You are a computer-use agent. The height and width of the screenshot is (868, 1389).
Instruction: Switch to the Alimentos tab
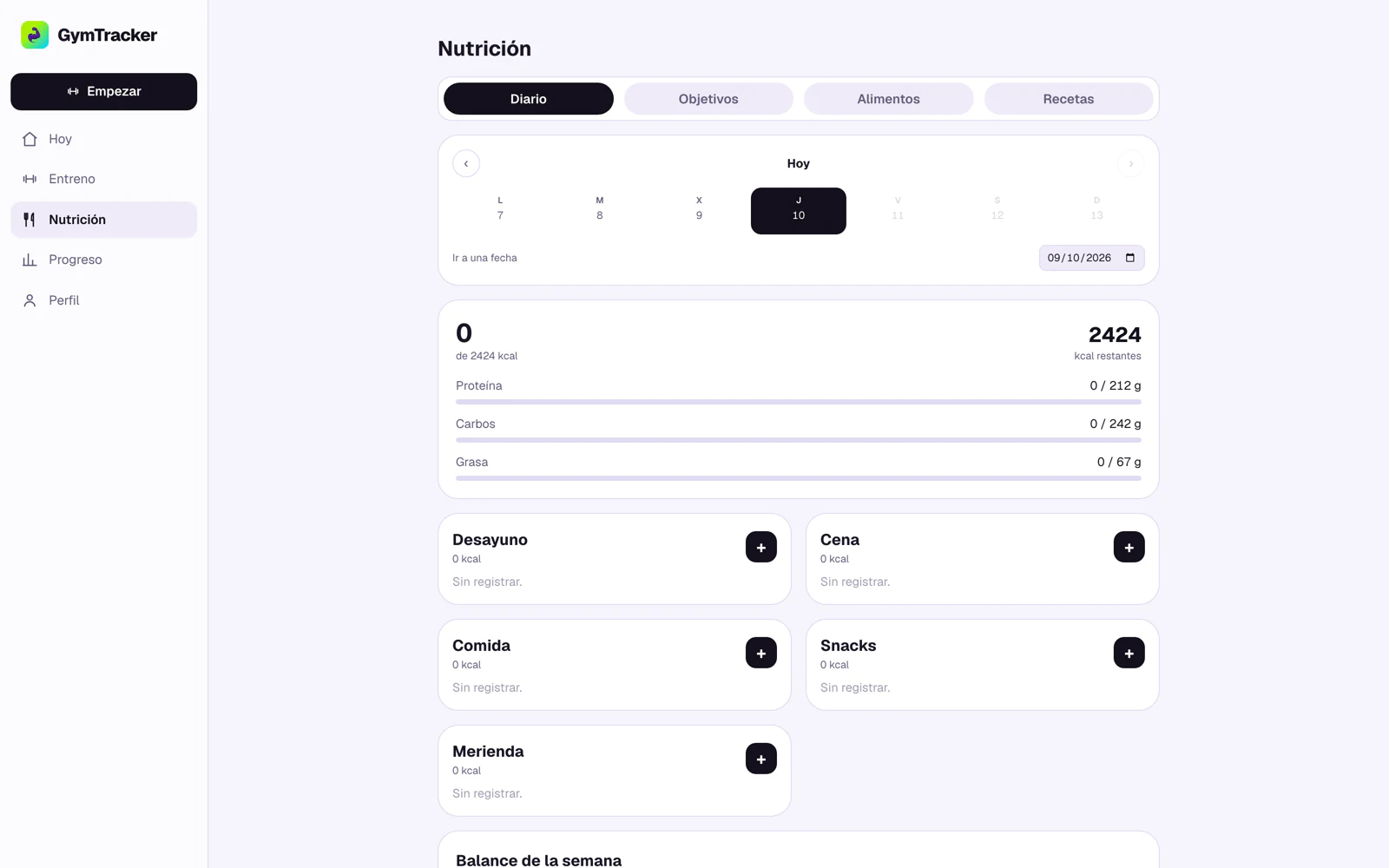[889, 99]
